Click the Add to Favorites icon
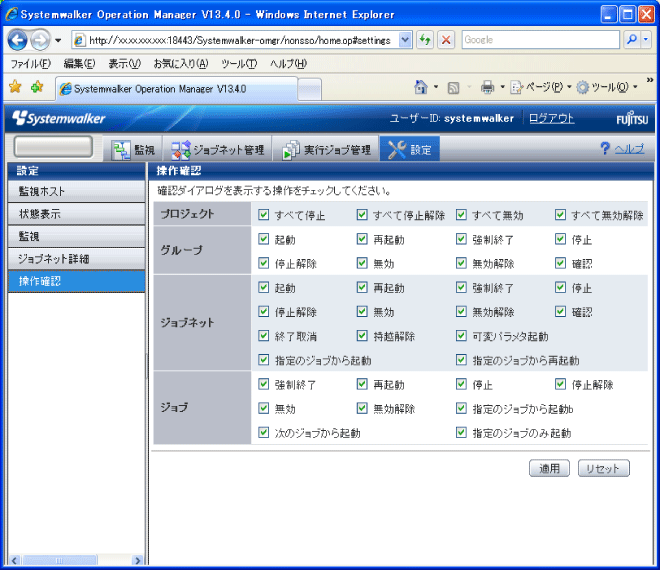The image size is (660, 570). point(37,87)
